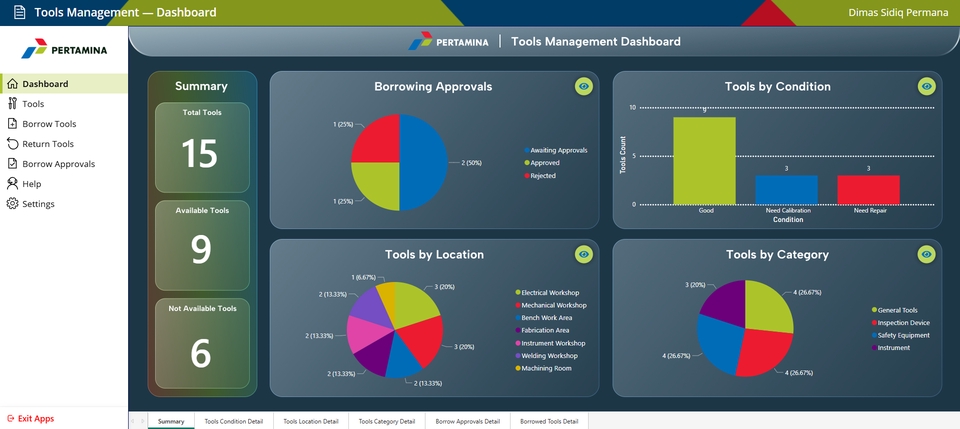The image size is (960, 429).
Task: Toggle eye icon on Tools by Category
Action: [927, 255]
